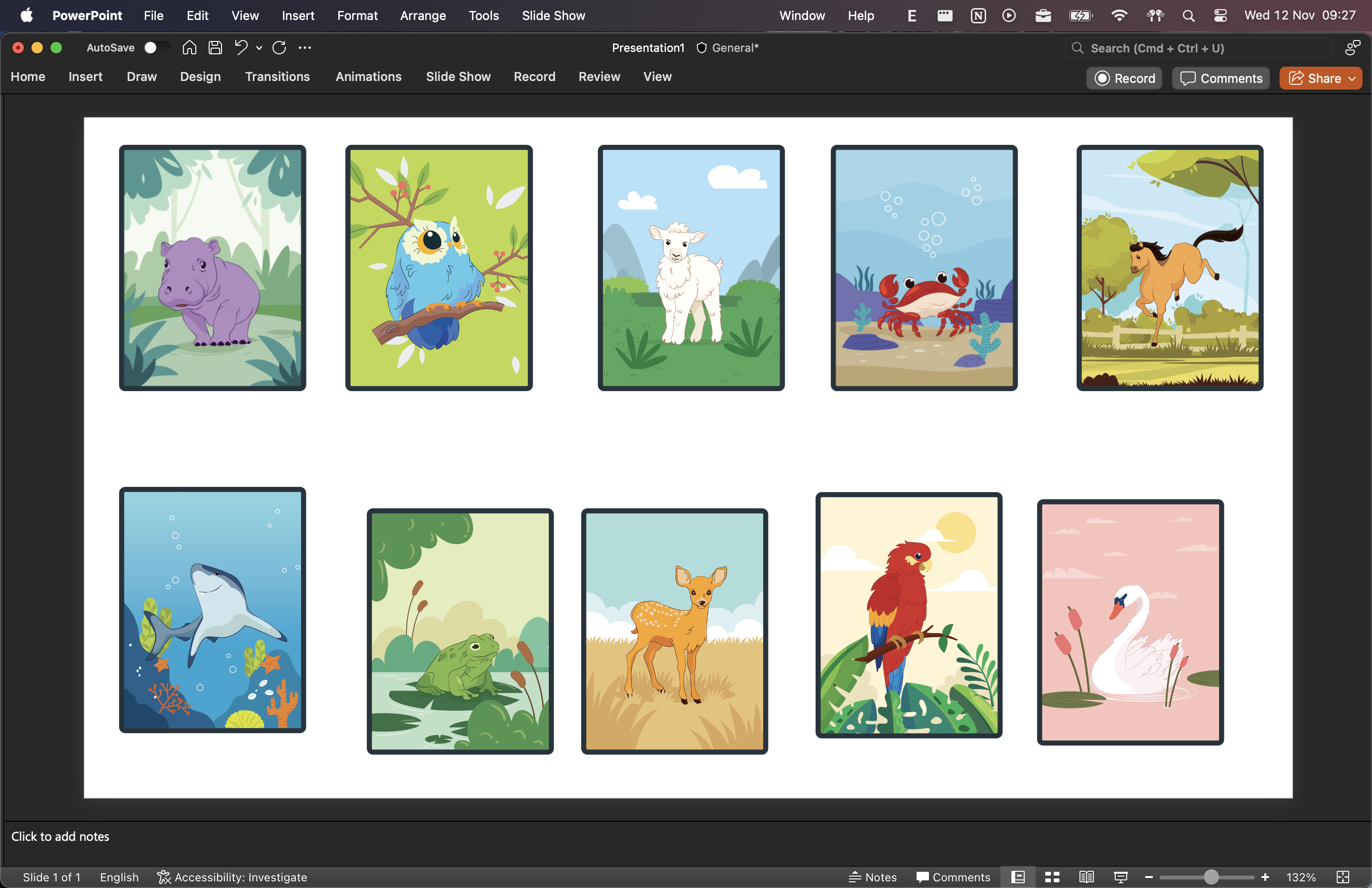
Task: Select the red crab picture
Action: [x=924, y=268]
